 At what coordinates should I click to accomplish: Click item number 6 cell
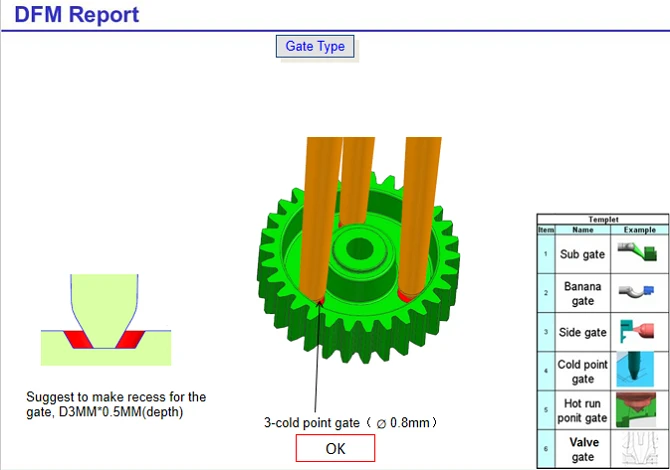pos(546,449)
